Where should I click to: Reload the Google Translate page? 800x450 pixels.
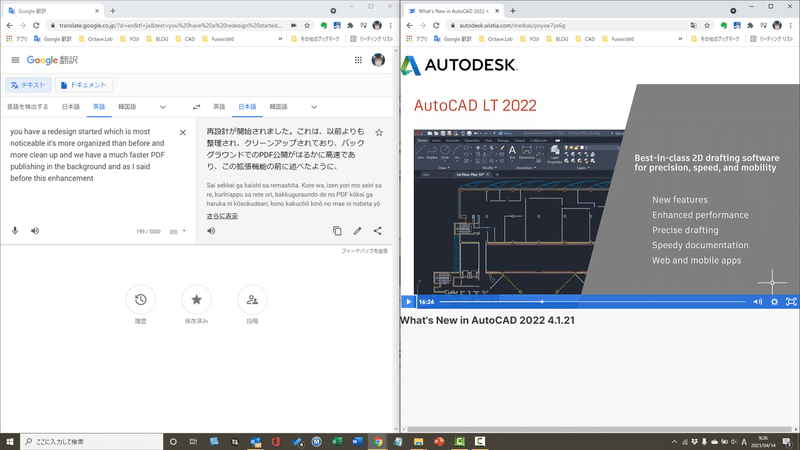click(x=36, y=26)
